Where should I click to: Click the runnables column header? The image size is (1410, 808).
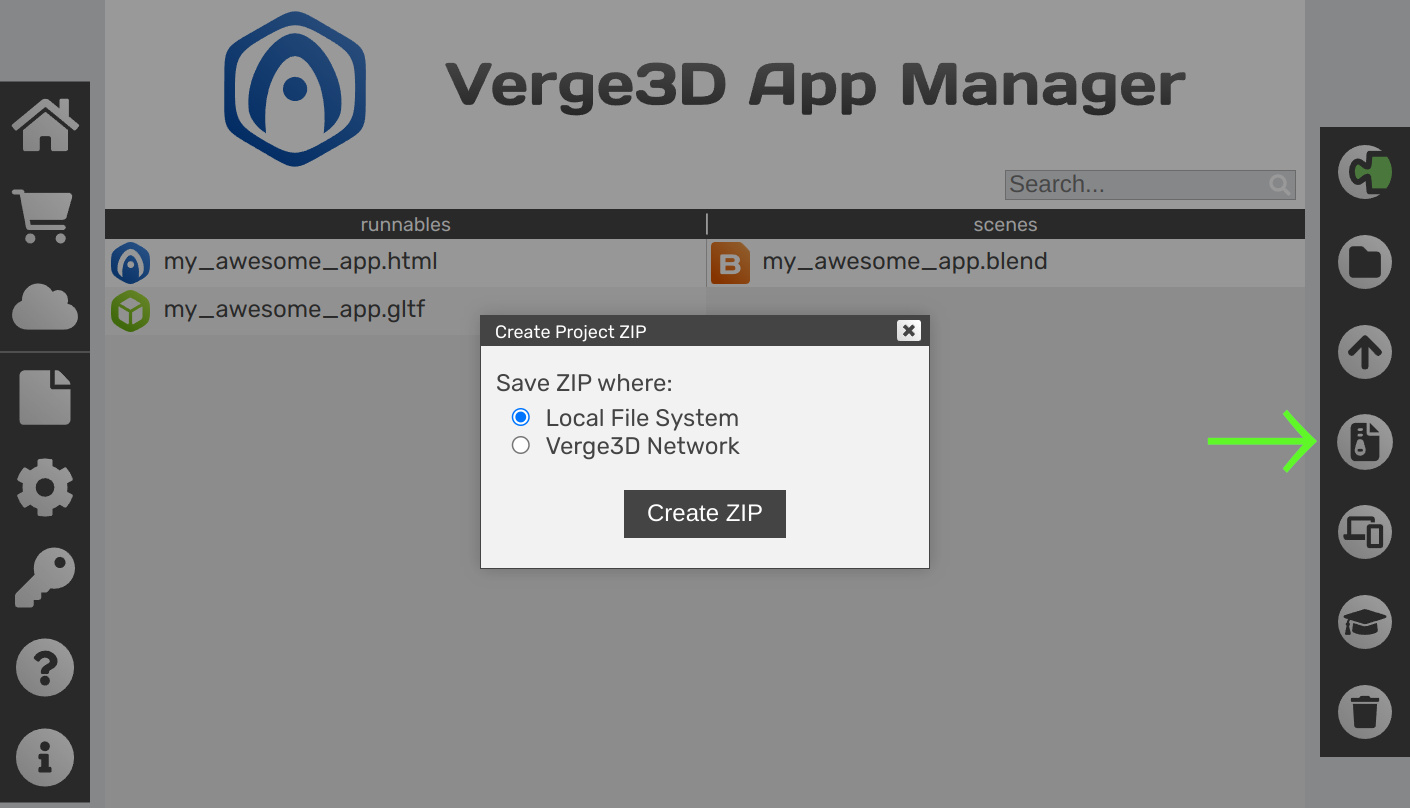click(405, 224)
